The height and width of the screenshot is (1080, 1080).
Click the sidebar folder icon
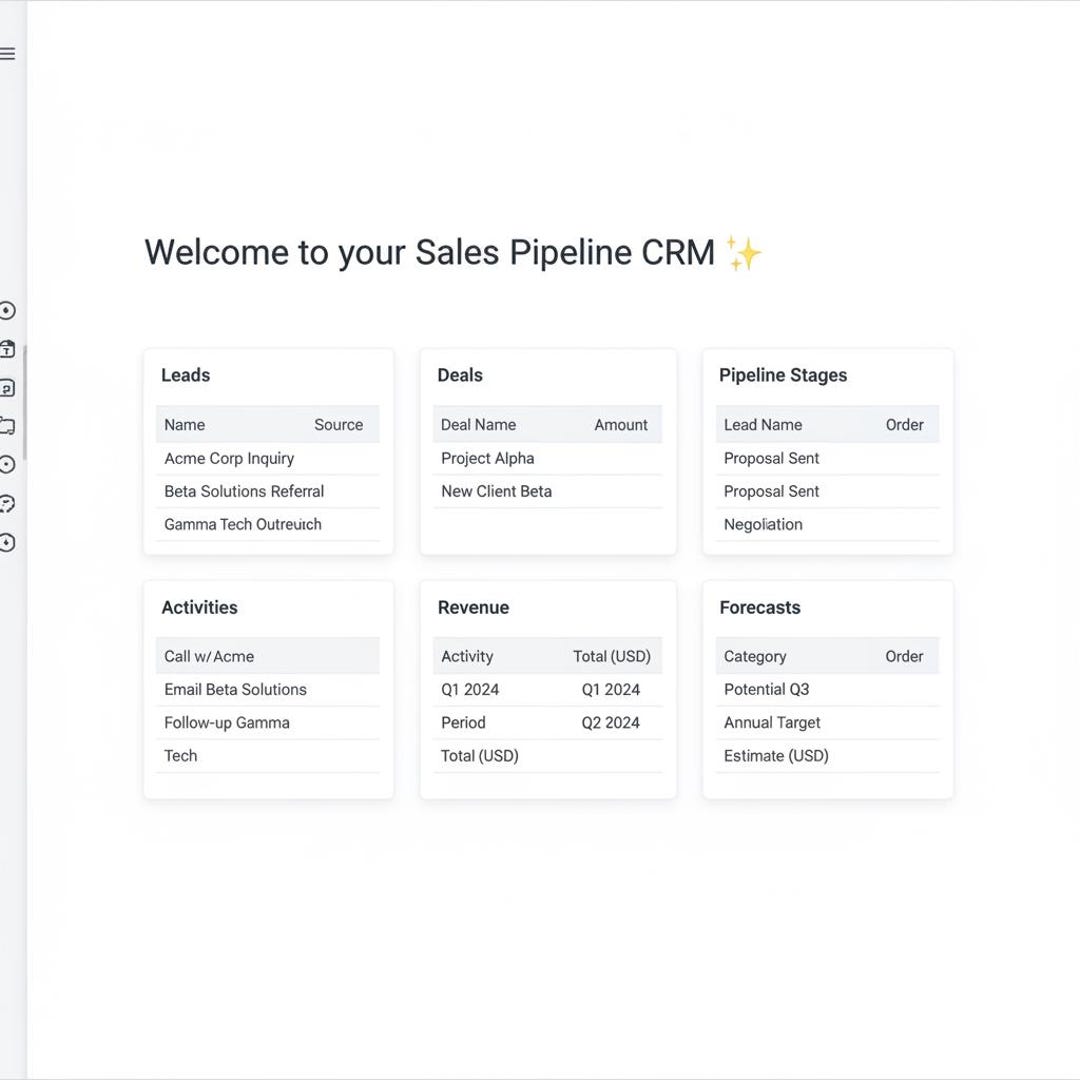(x=7, y=426)
